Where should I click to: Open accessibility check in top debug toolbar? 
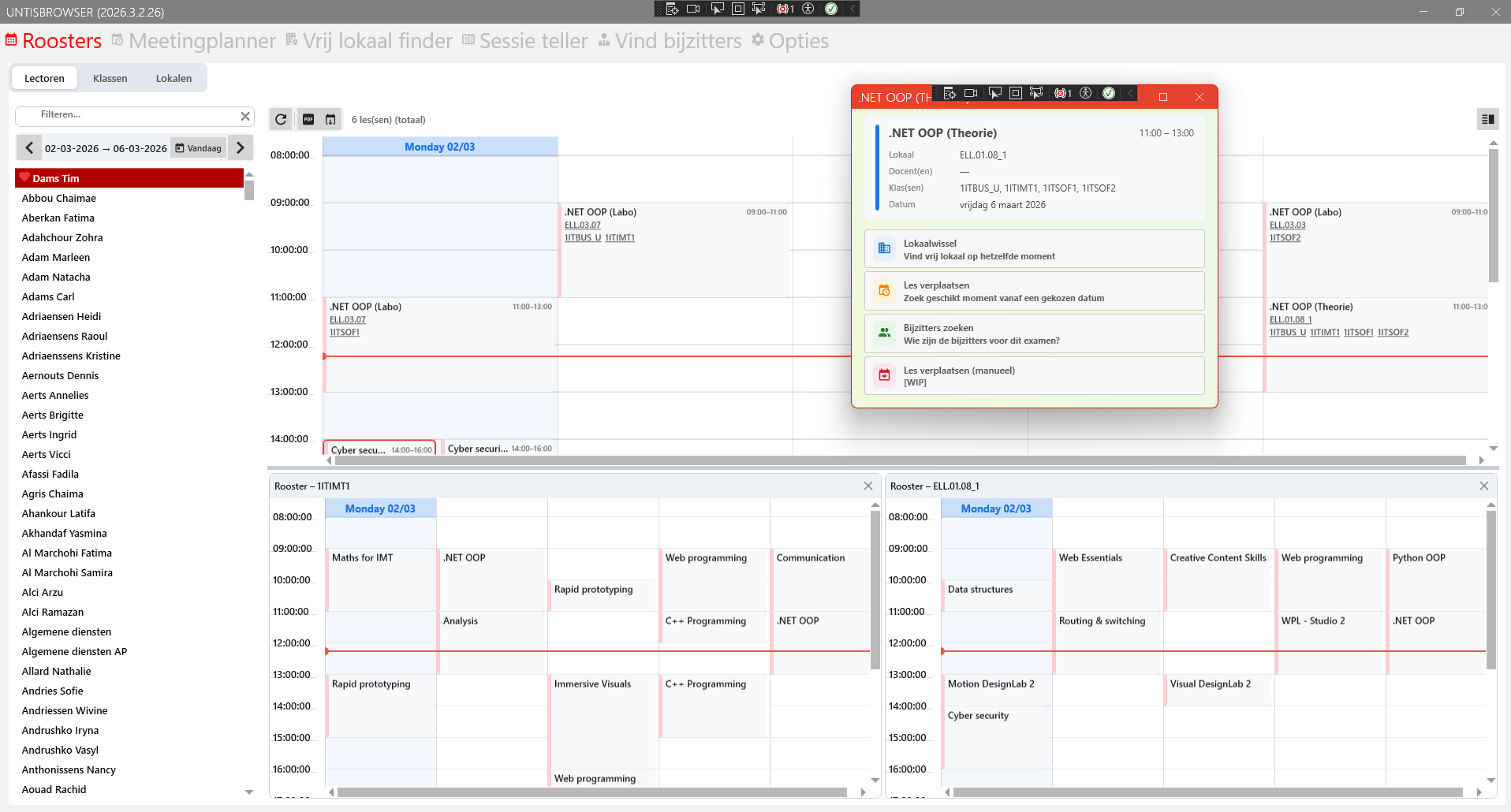point(808,9)
